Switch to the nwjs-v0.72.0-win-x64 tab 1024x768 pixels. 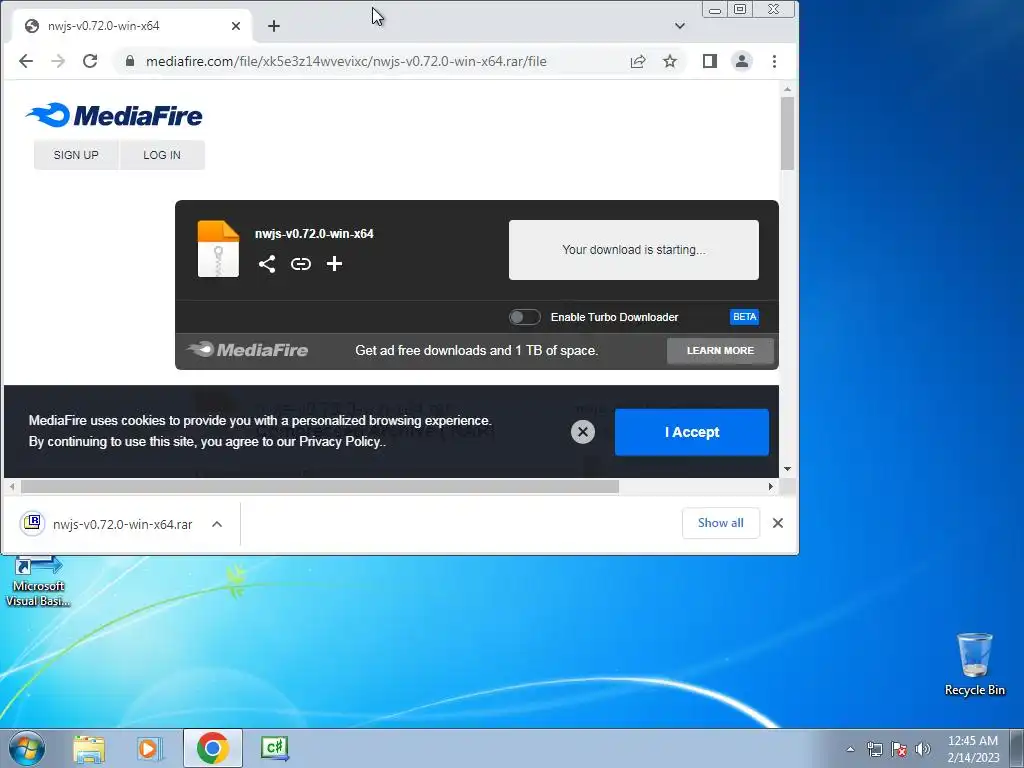coord(132,26)
